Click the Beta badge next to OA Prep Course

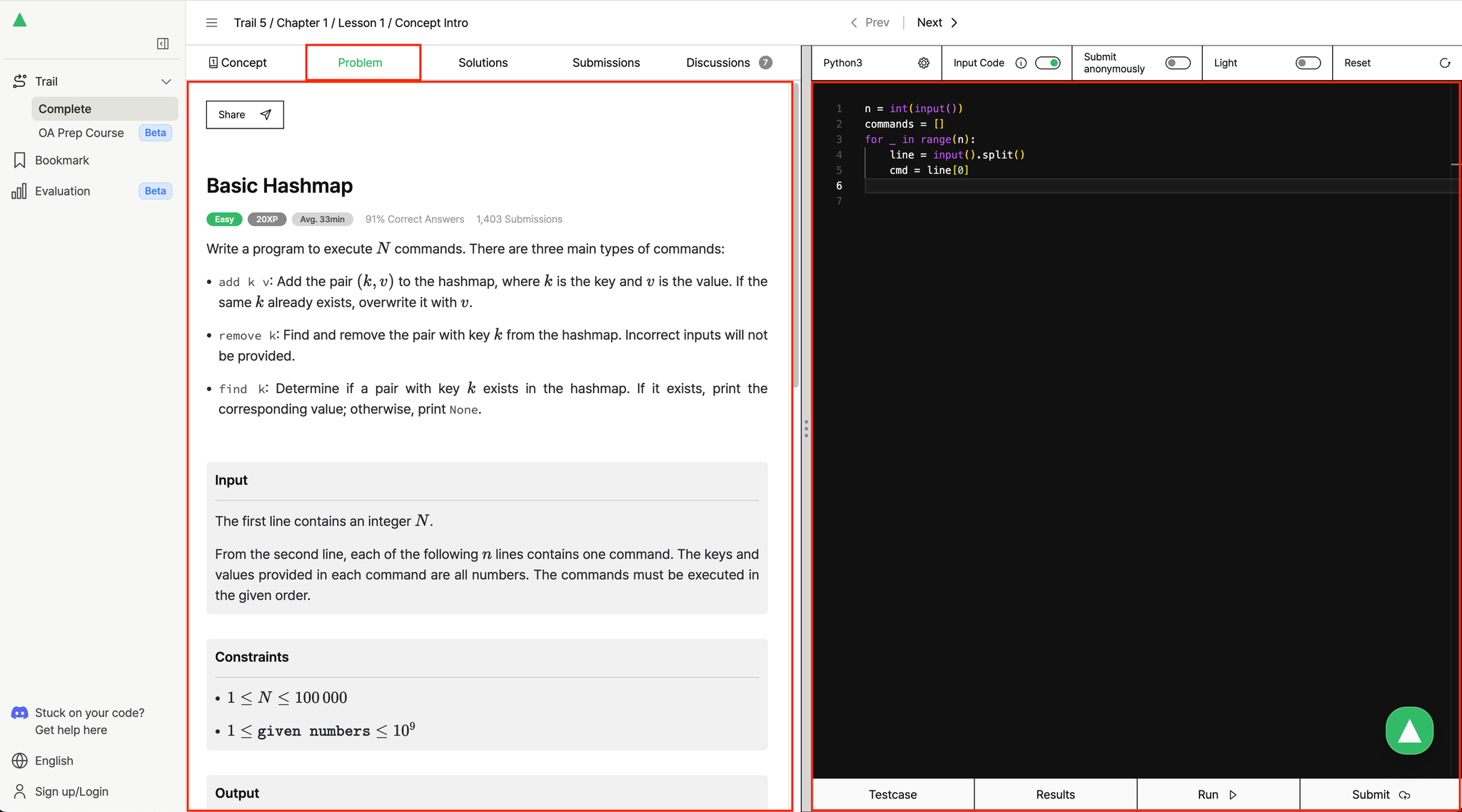pyautogui.click(x=156, y=133)
